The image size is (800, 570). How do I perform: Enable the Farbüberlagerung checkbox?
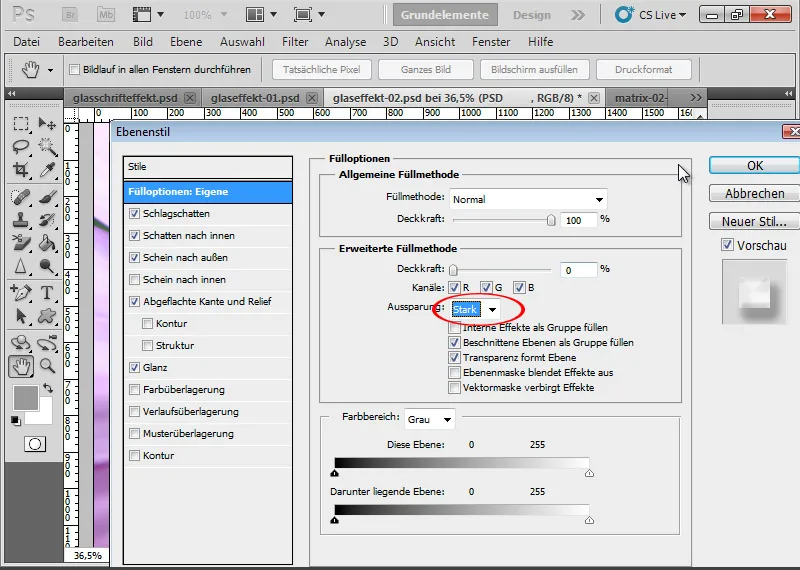[134, 389]
